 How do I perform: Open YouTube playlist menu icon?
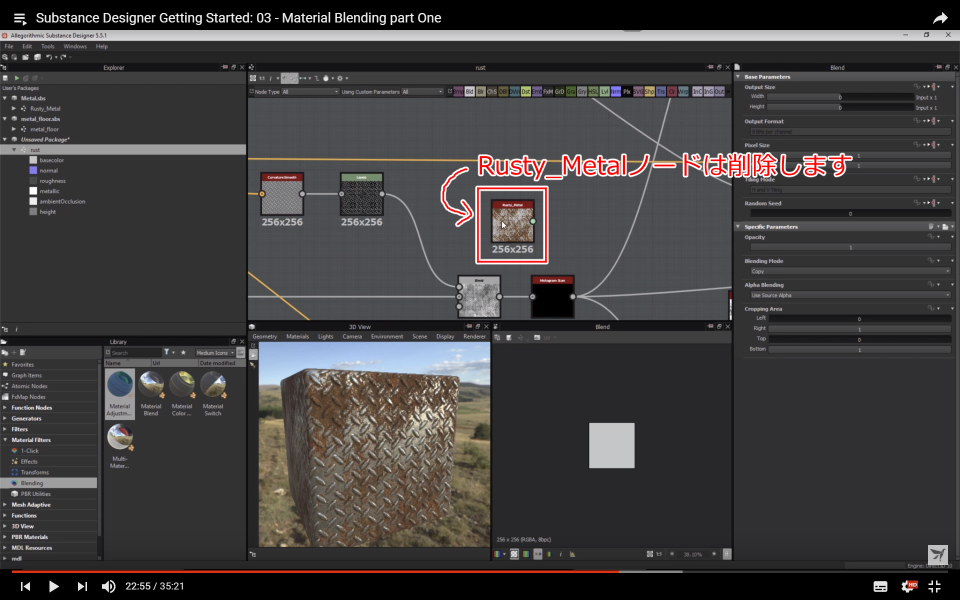click(20, 18)
